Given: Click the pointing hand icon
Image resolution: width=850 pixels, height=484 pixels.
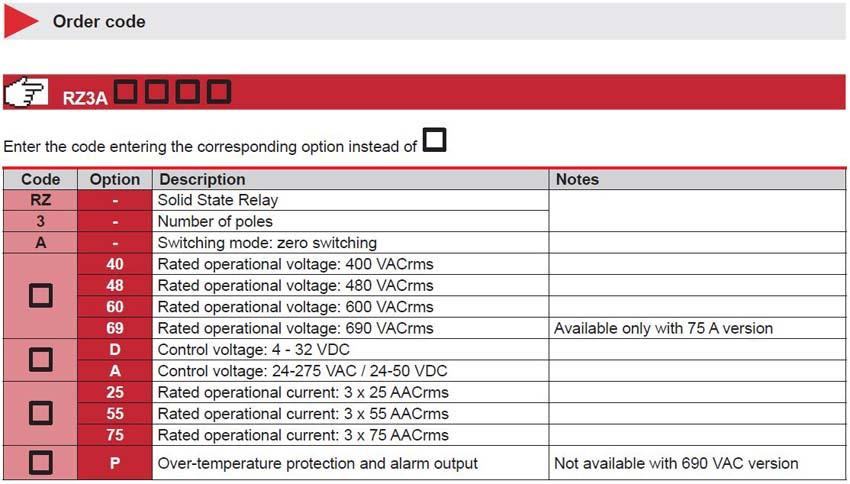Looking at the screenshot, I should pyautogui.click(x=27, y=92).
